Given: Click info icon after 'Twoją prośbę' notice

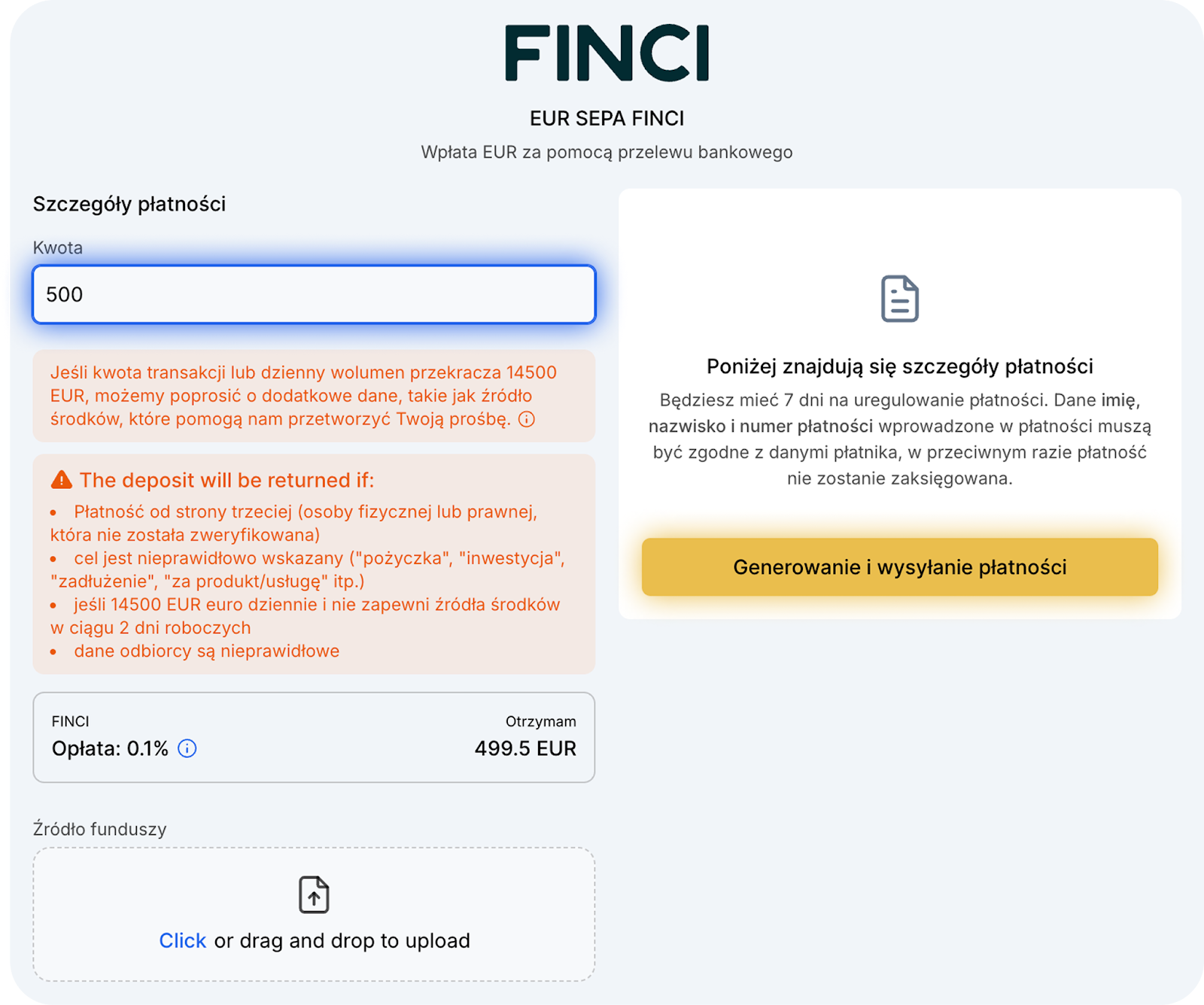Looking at the screenshot, I should click(527, 420).
